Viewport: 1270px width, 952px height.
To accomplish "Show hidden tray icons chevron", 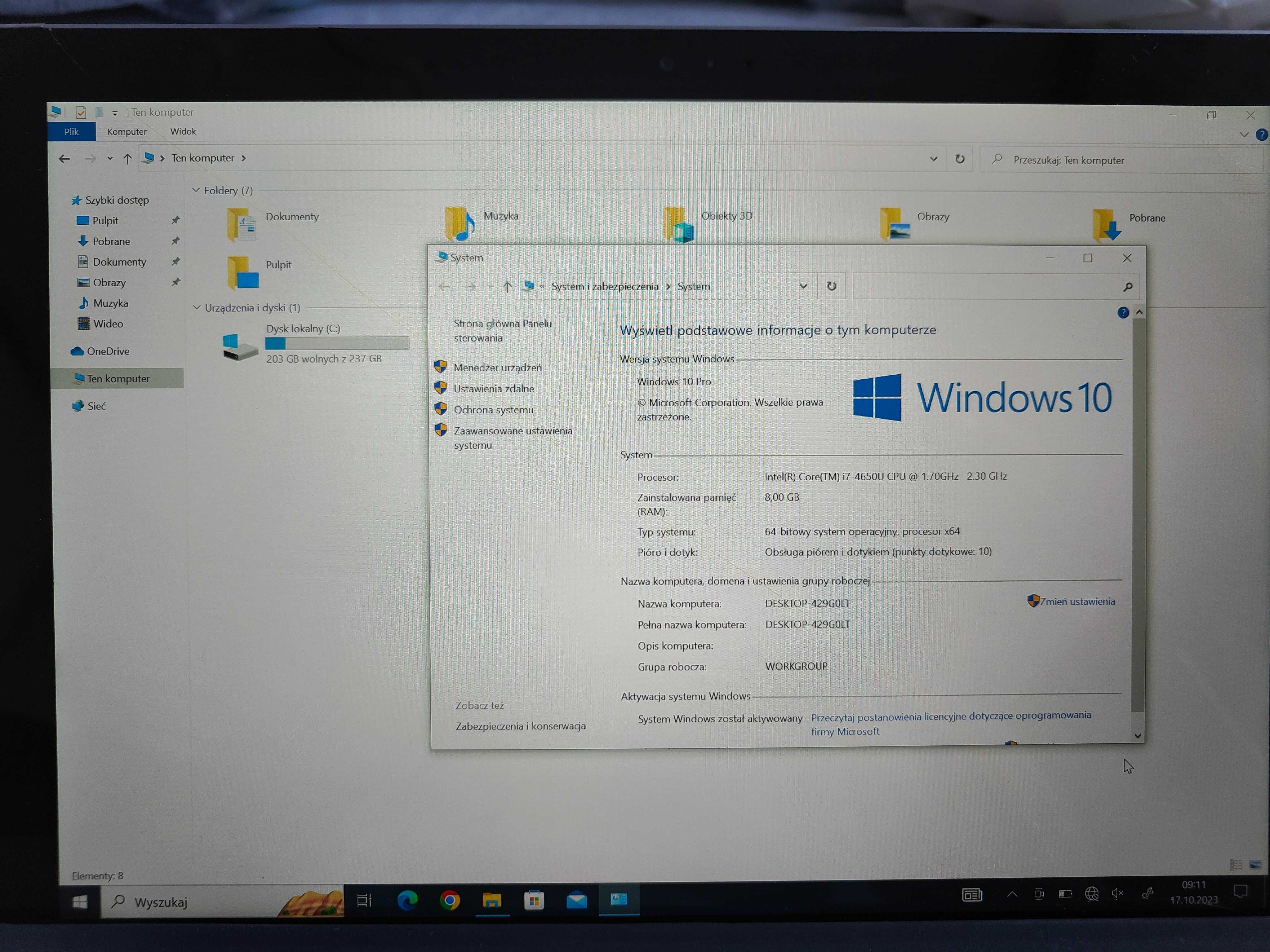I will [x=1012, y=894].
